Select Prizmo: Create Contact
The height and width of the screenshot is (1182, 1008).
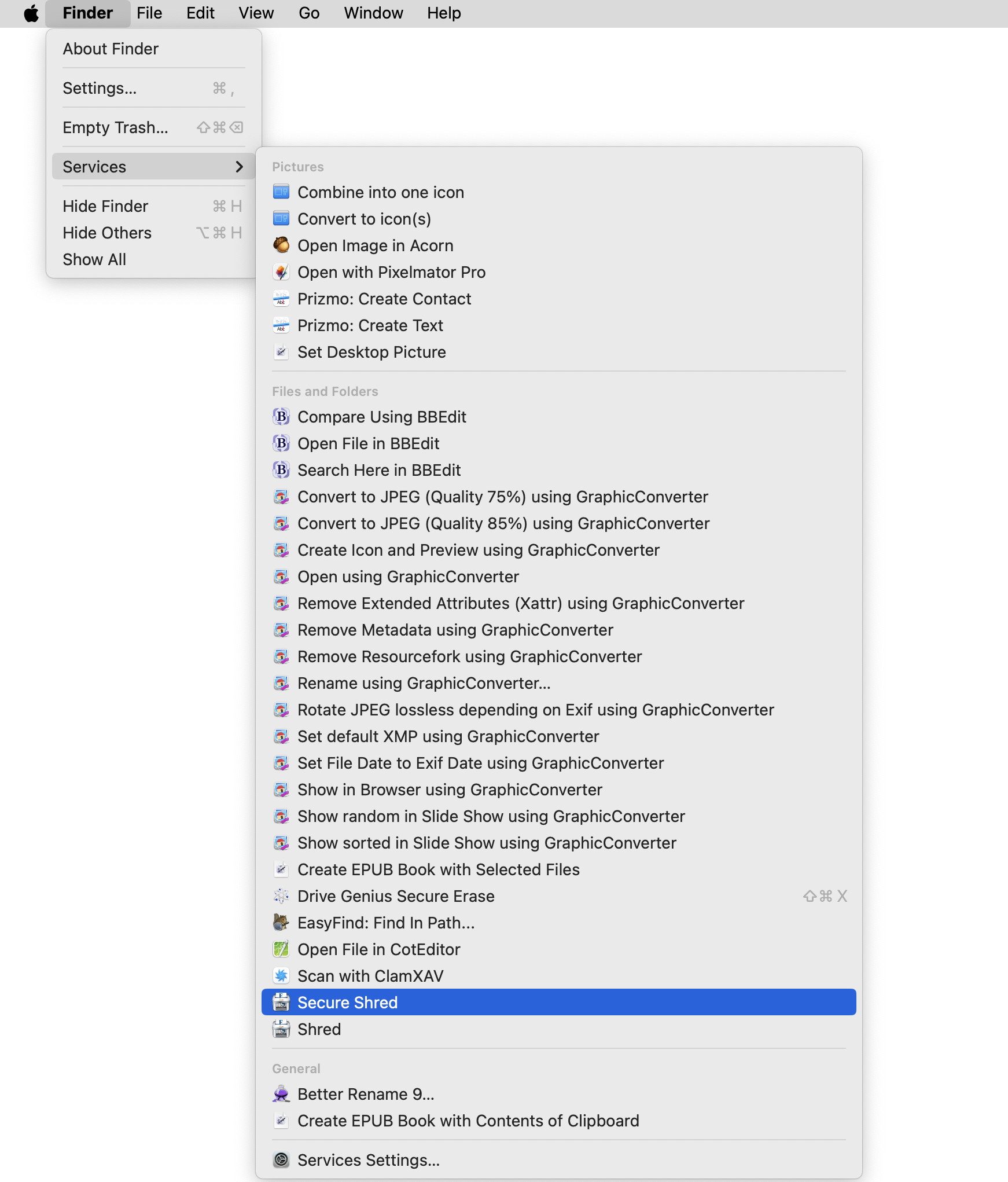tap(559, 299)
